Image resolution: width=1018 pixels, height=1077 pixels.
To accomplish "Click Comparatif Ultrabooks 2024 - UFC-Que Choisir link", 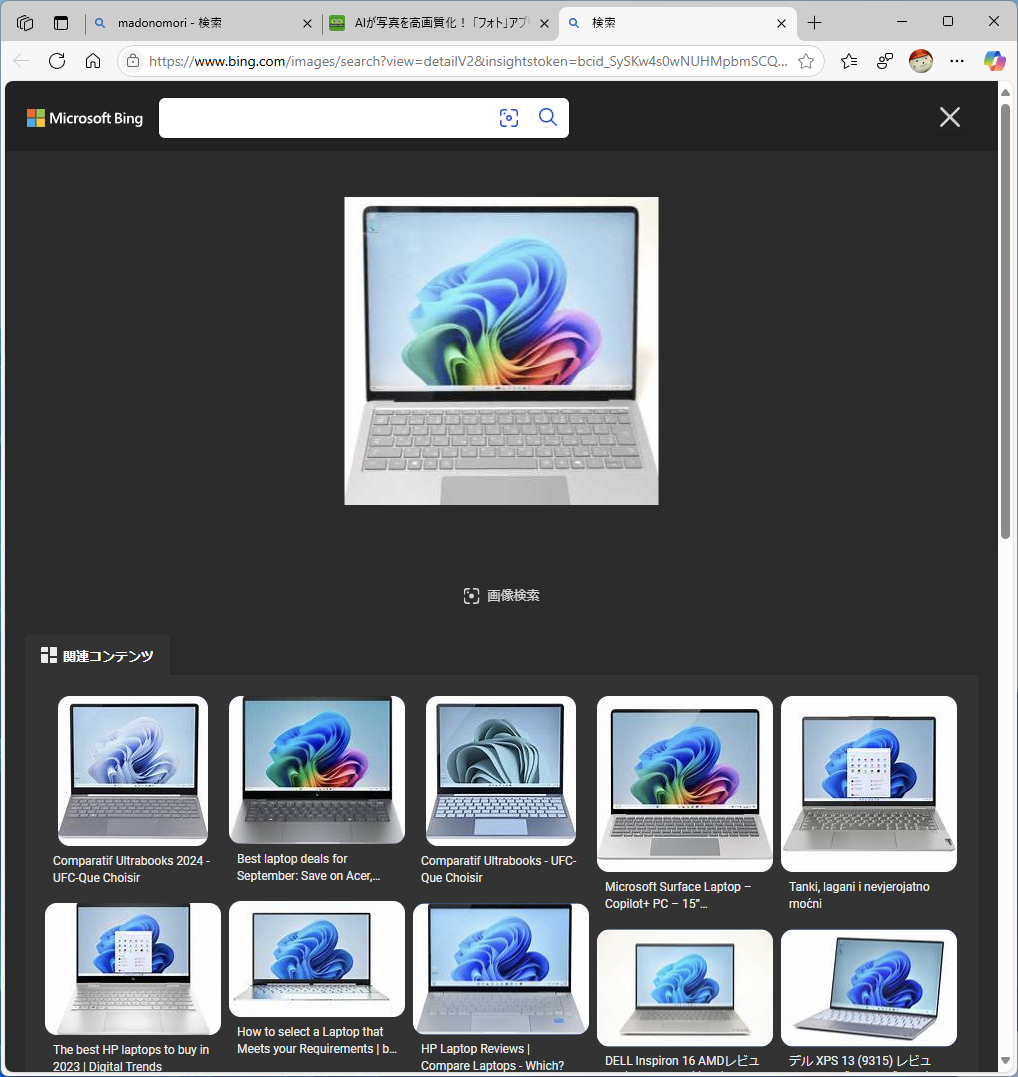I will [131, 869].
